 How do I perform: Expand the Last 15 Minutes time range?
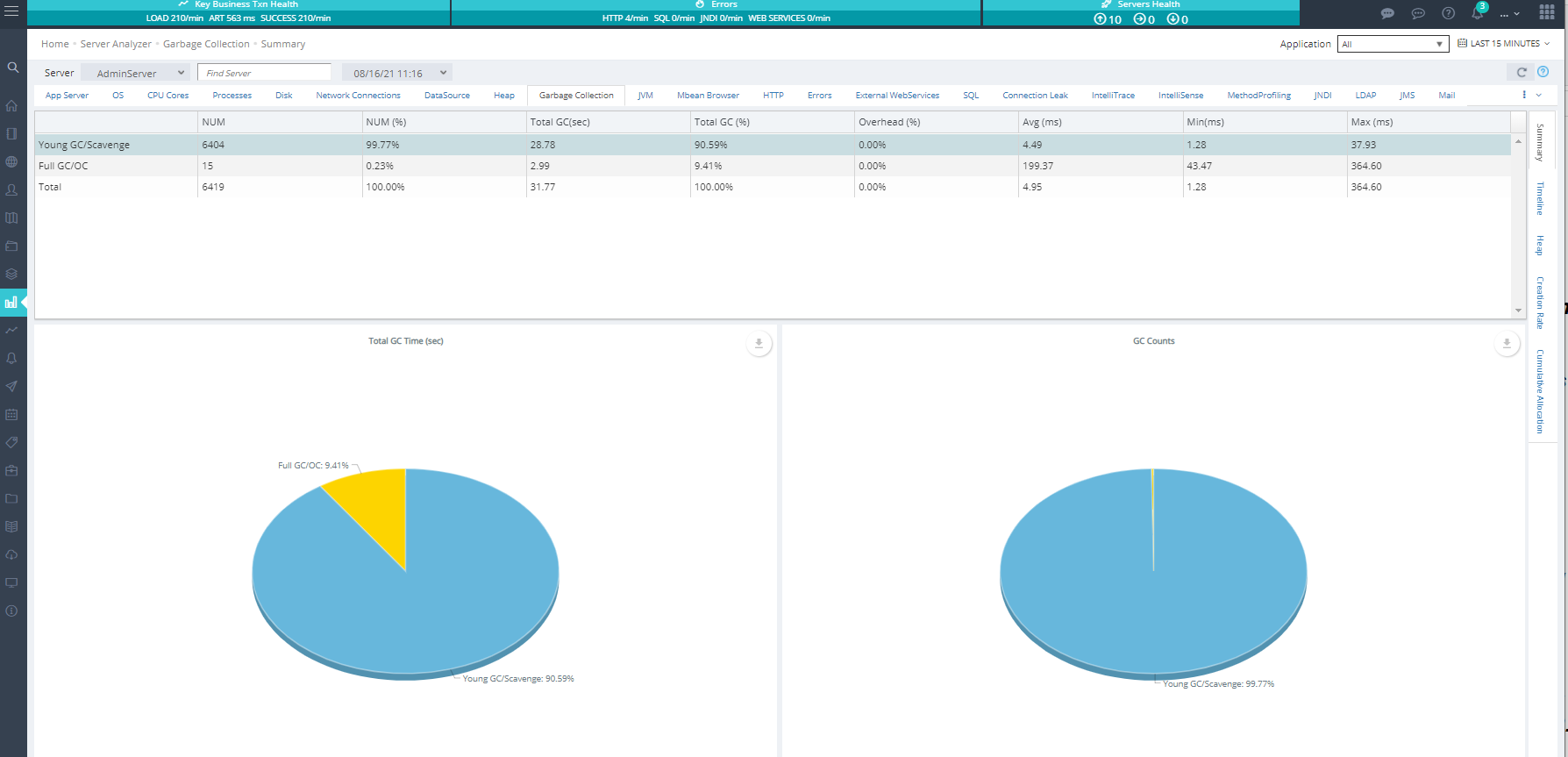[x=1504, y=44]
